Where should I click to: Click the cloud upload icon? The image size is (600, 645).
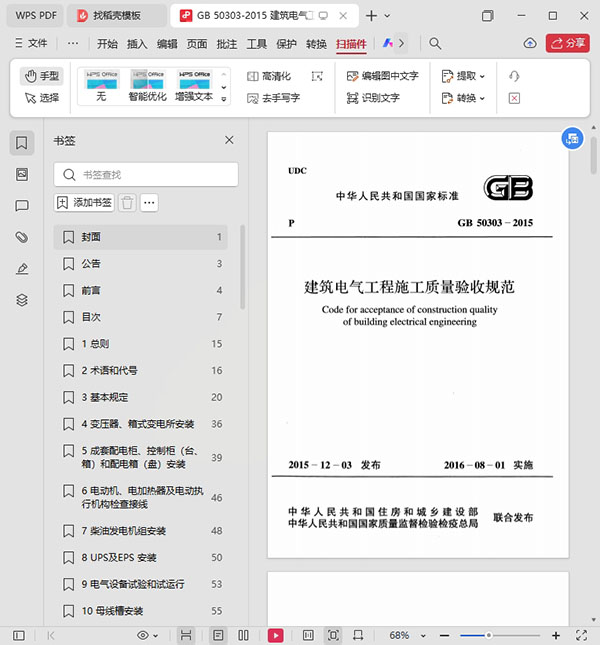click(x=530, y=44)
